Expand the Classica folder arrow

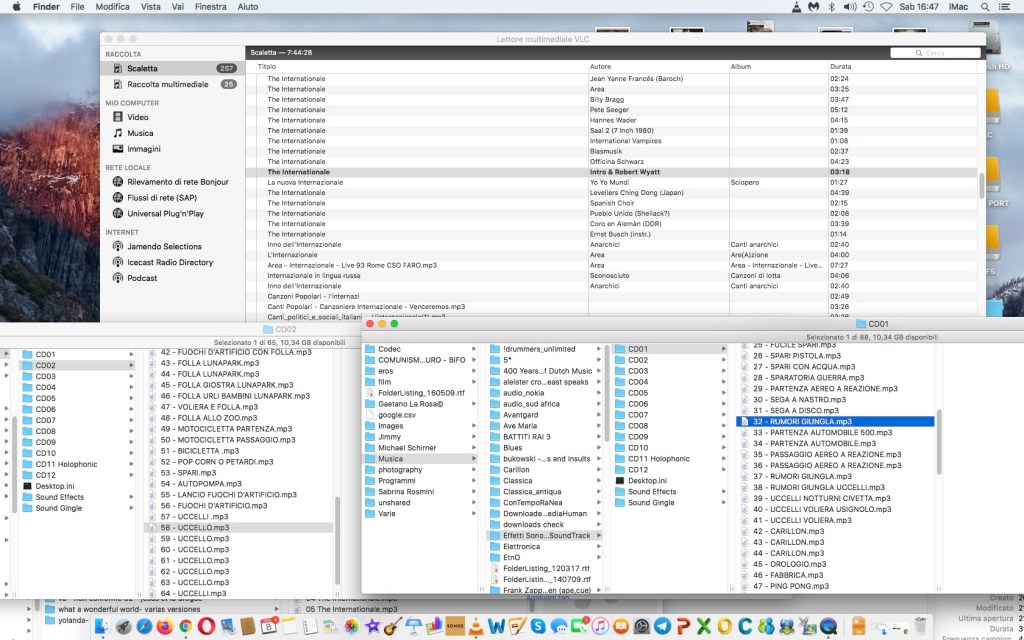599,481
